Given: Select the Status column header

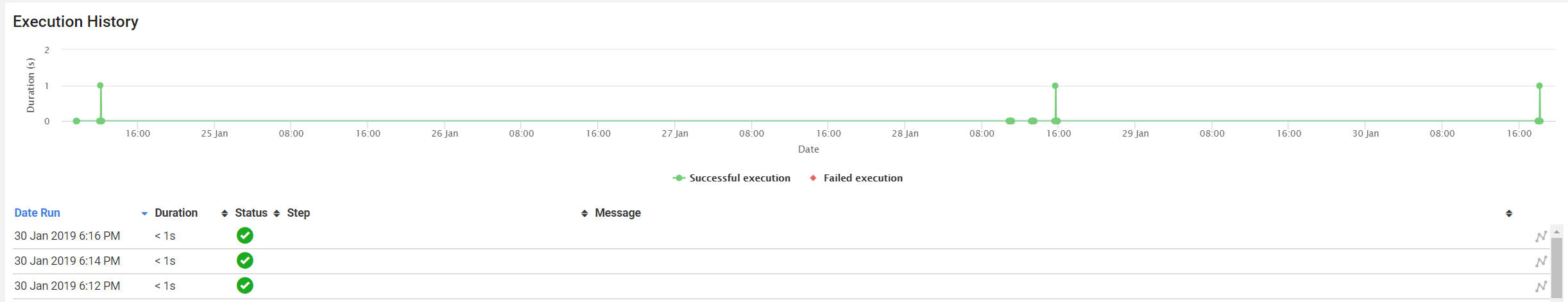Looking at the screenshot, I should (x=251, y=213).
